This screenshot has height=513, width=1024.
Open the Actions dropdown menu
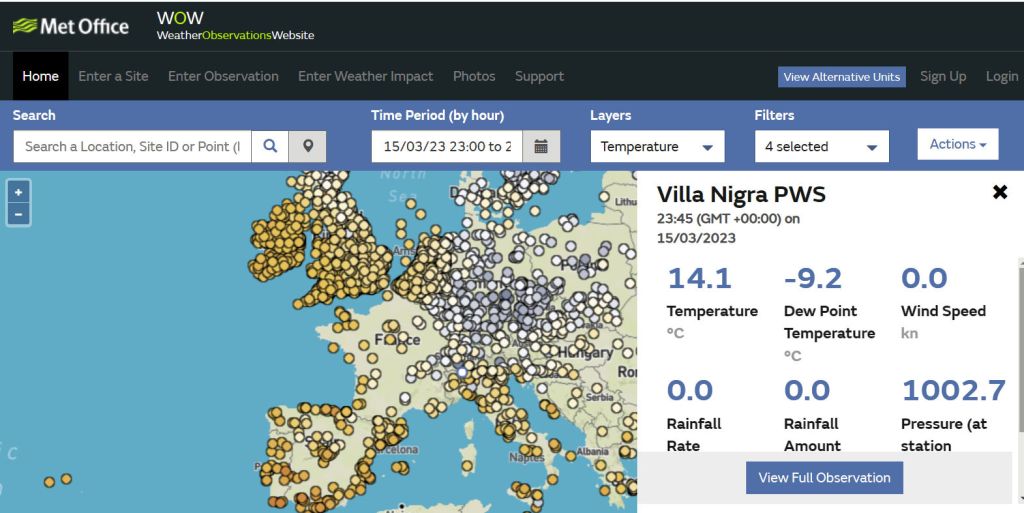pyautogui.click(x=957, y=144)
